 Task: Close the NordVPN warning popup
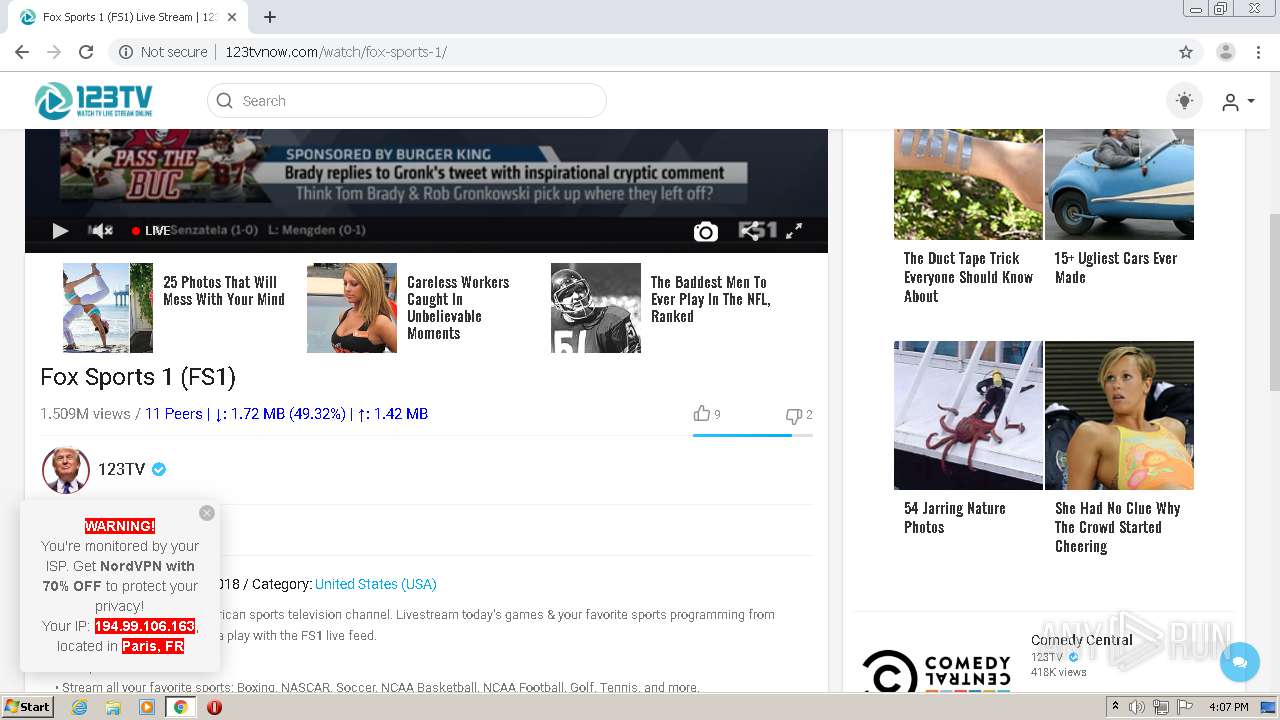[207, 513]
